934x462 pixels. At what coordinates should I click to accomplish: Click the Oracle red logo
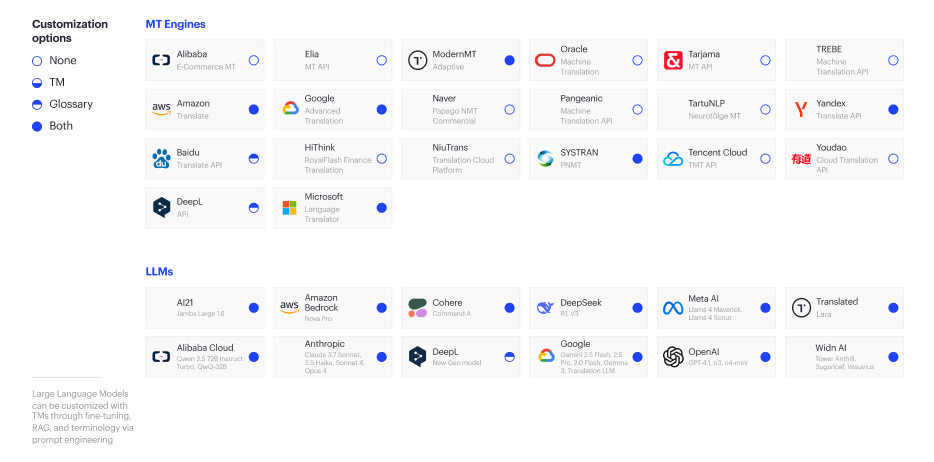tap(545, 60)
